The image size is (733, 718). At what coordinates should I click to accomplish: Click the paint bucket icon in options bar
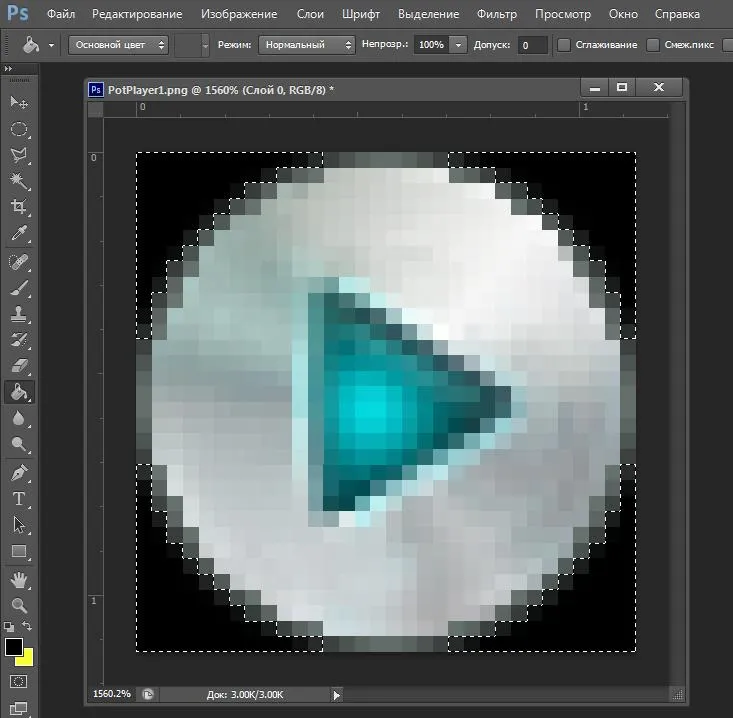point(31,45)
